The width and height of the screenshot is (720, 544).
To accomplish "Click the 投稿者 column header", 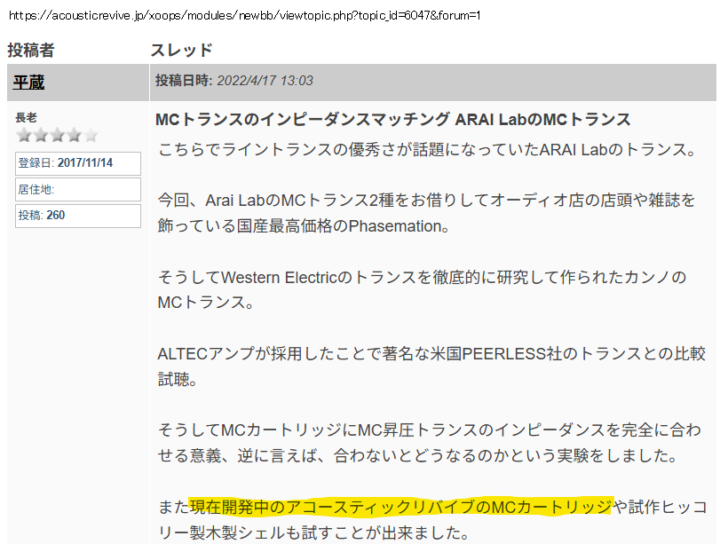I will [31, 50].
